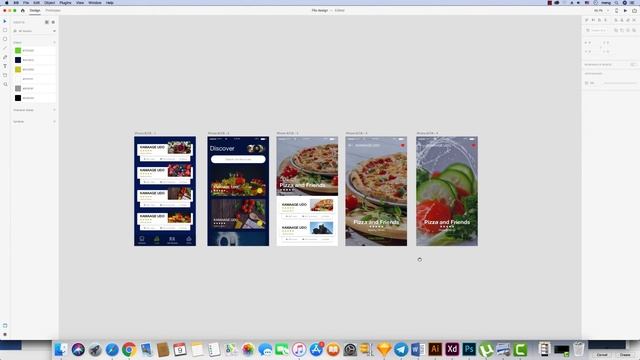Image resolution: width=640 pixels, height=360 pixels.
Task: Click the Align Top icon
Action: pyautogui.click(x=587, y=20)
